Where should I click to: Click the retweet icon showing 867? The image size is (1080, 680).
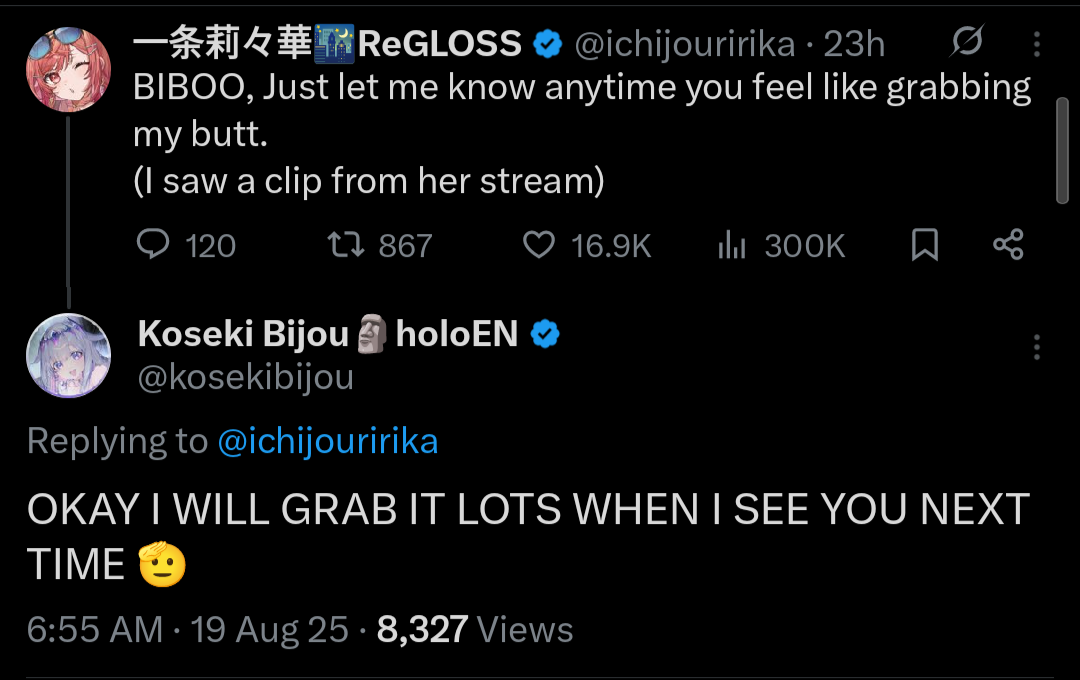[345, 245]
